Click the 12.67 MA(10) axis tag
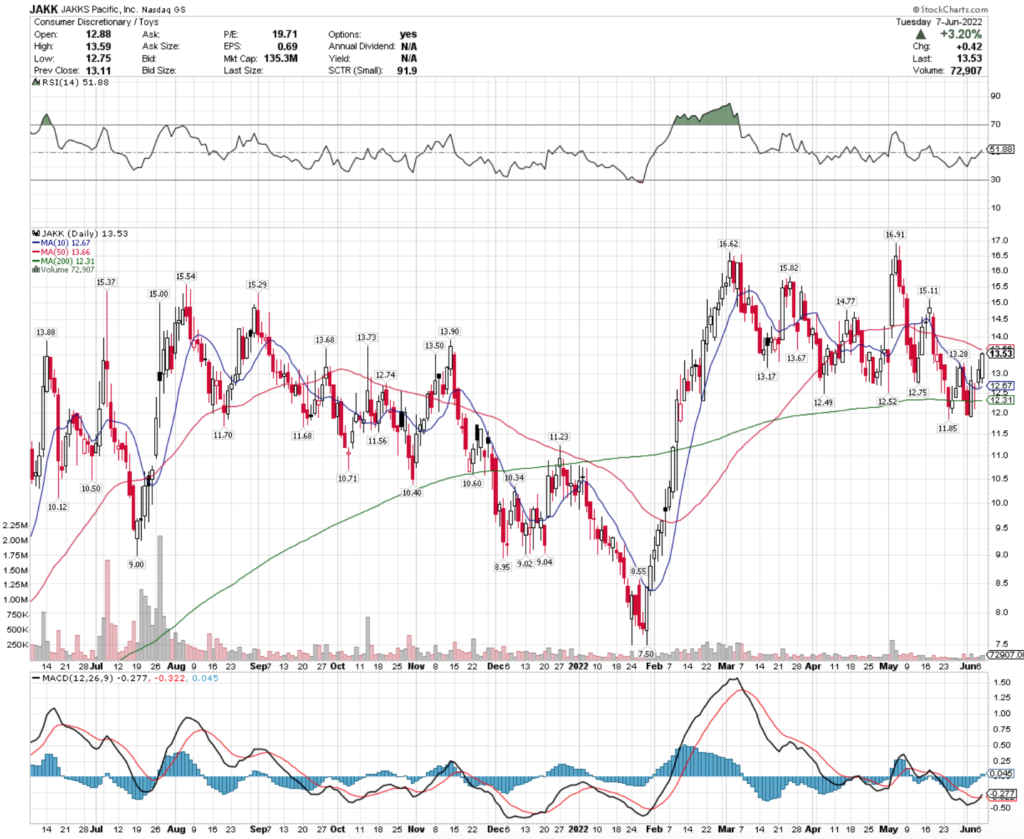The width and height of the screenshot is (1024, 839). click(x=1001, y=386)
